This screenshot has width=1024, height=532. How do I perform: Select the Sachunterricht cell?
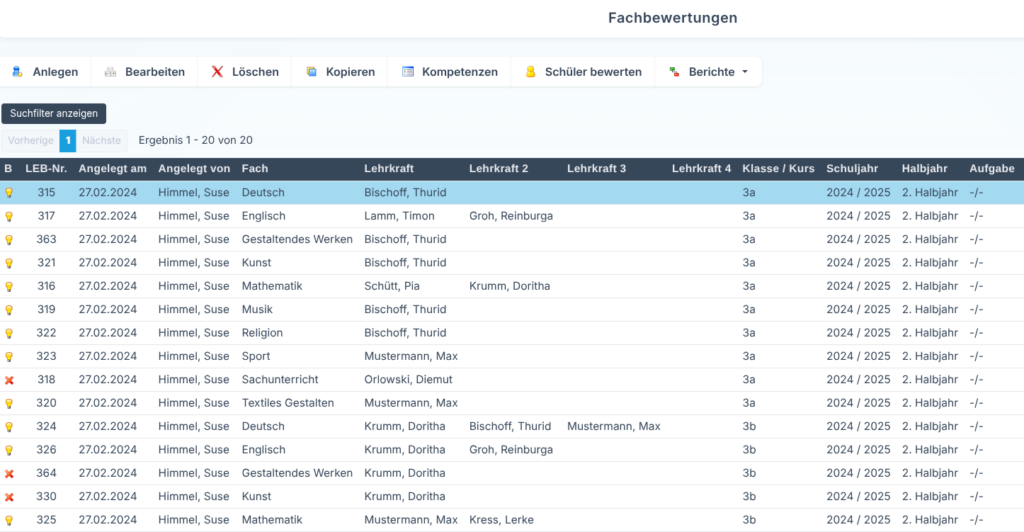click(x=280, y=380)
